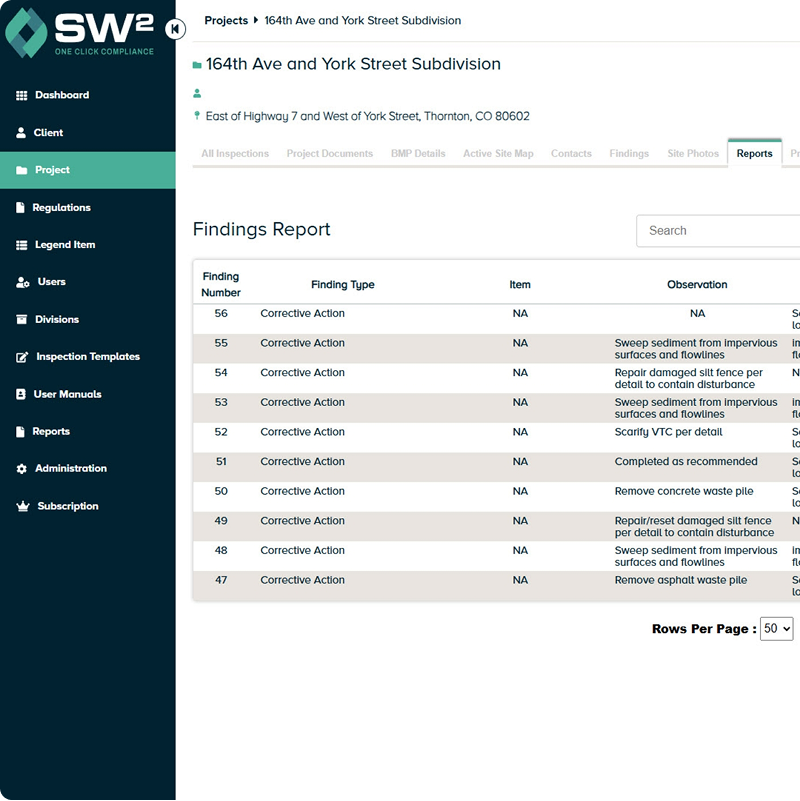The image size is (800, 801).
Task: Click the Findings Report search field
Action: (x=720, y=231)
